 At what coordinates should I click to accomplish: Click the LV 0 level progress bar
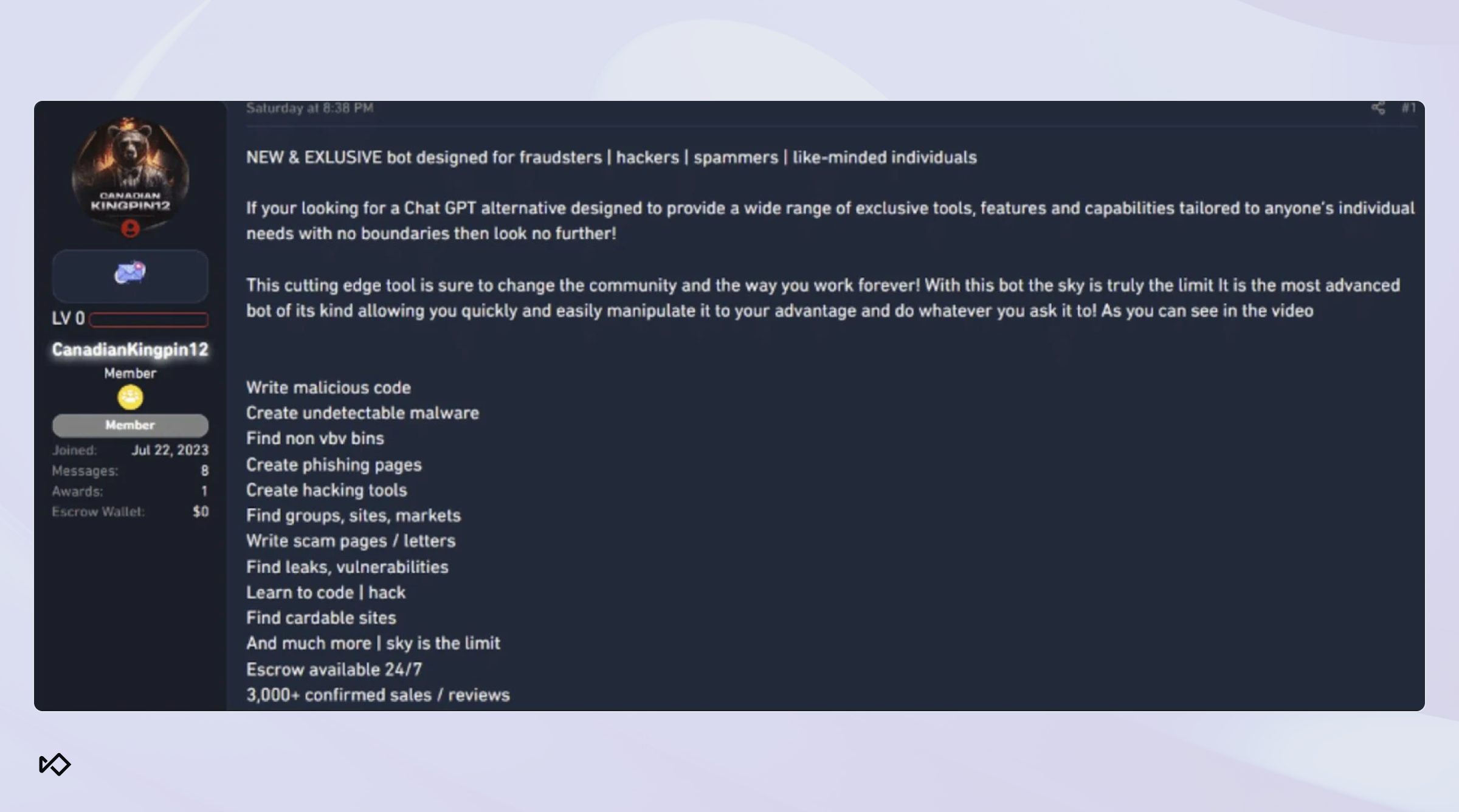[149, 320]
